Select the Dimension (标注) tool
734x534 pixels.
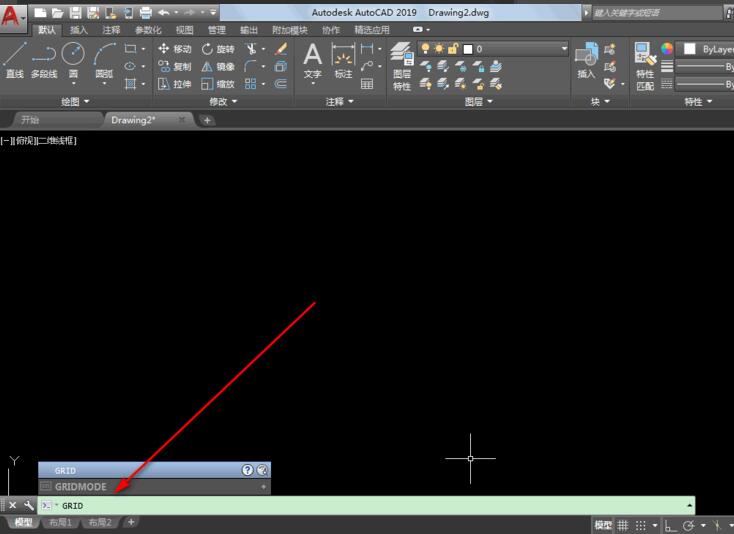coord(343,61)
